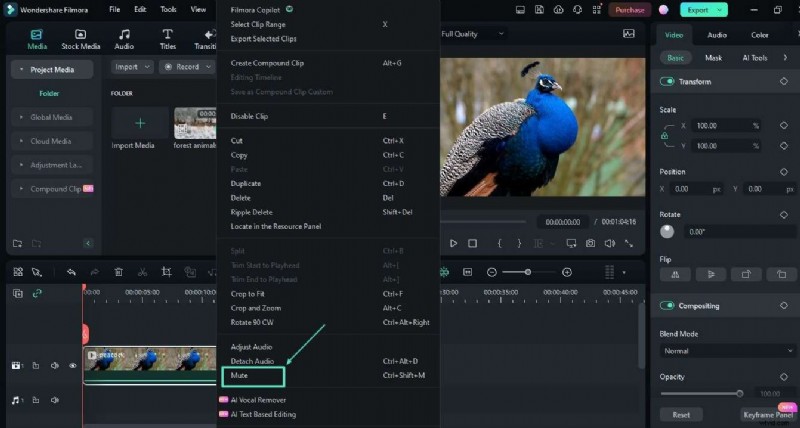
Task: Click the flip horizontal icon under Flip
Action: click(675, 274)
